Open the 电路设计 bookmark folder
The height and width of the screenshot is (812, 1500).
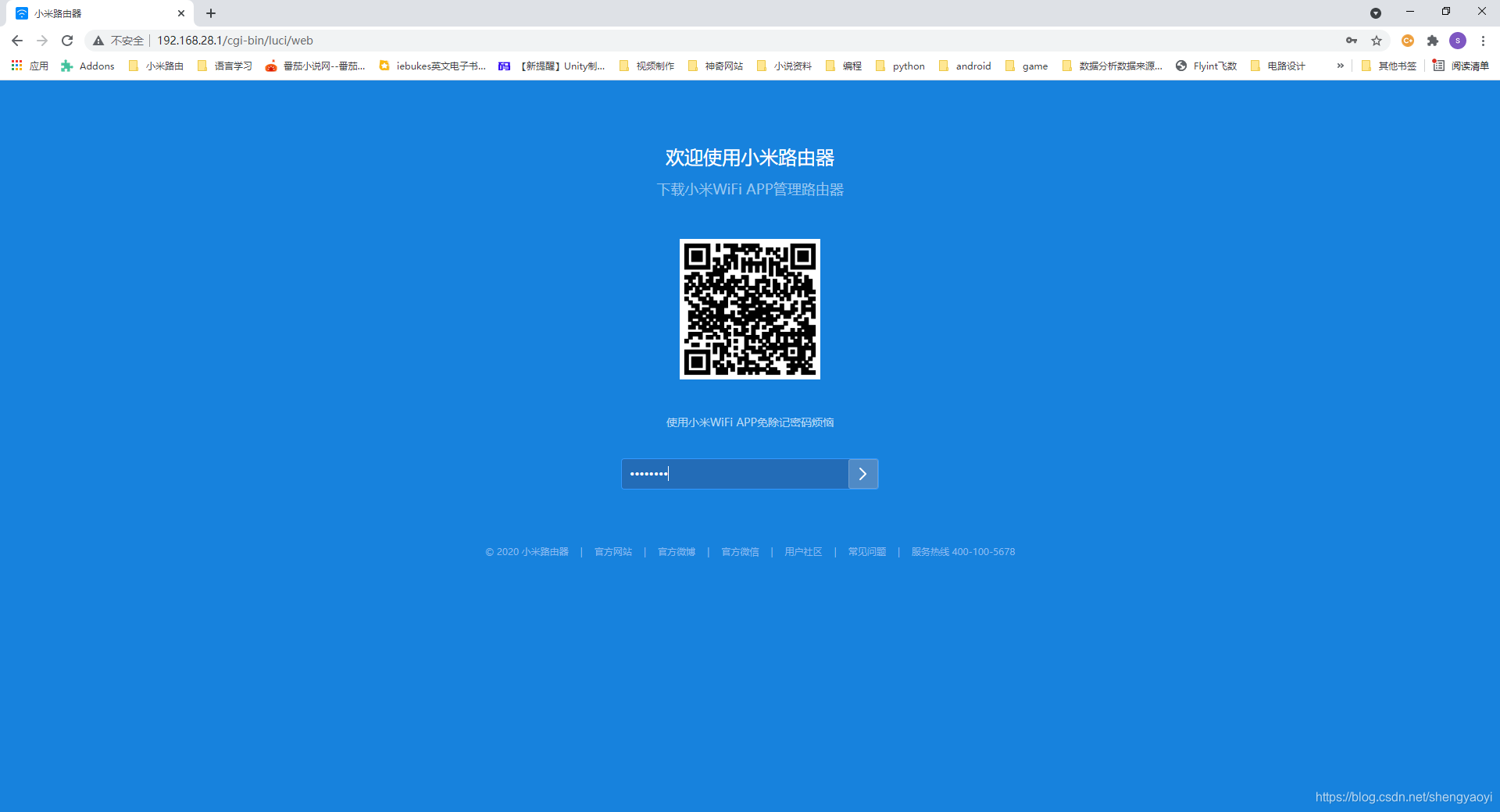coord(1278,66)
